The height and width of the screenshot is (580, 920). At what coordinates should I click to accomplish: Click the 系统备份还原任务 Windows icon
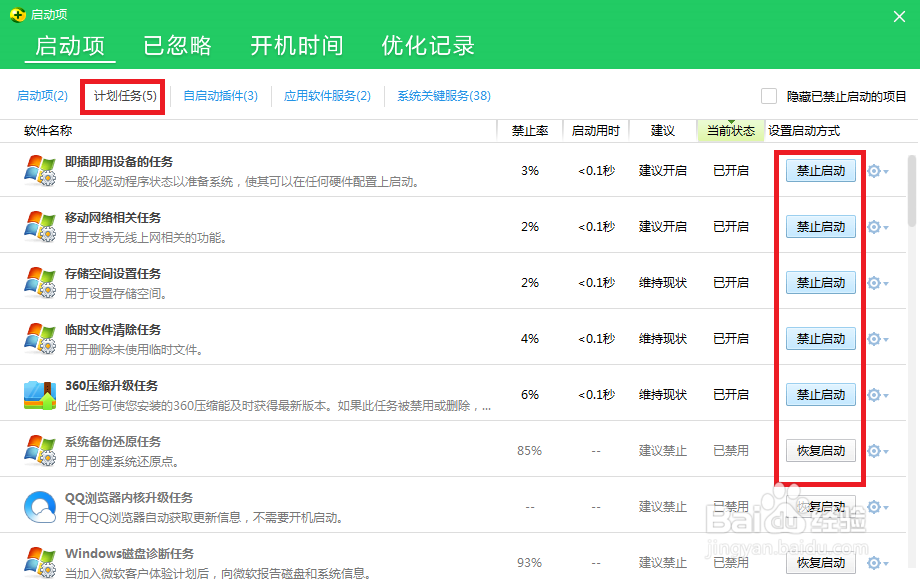click(x=41, y=451)
